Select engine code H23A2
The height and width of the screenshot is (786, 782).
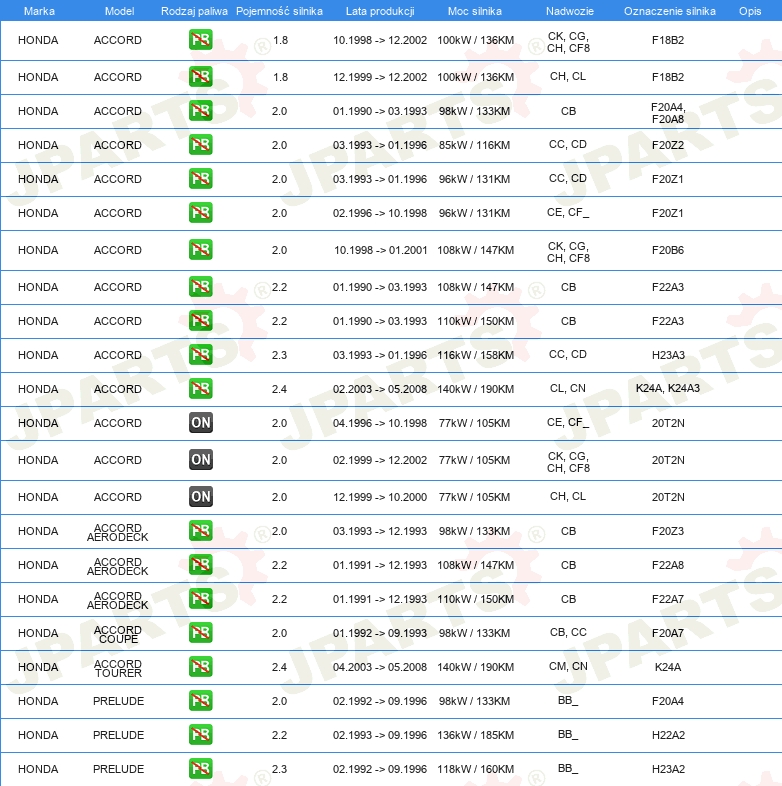click(x=668, y=769)
